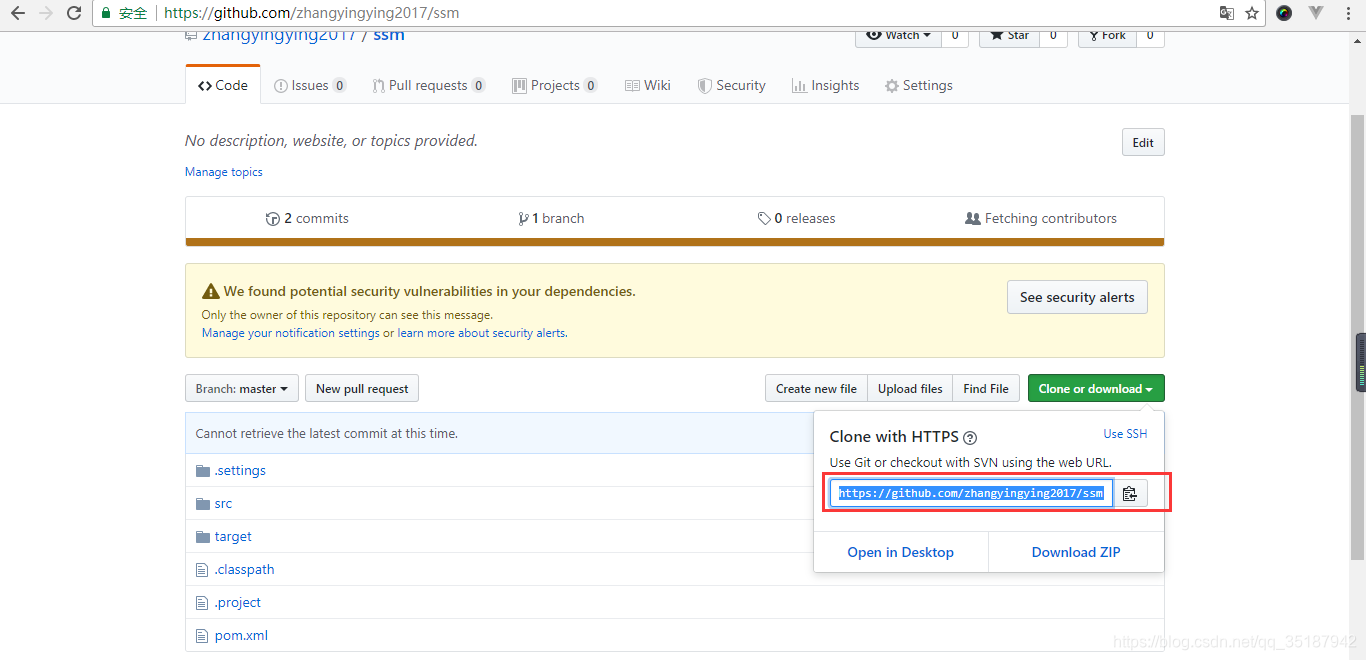Open the Security tab
The image size is (1366, 660).
pyautogui.click(x=732, y=85)
